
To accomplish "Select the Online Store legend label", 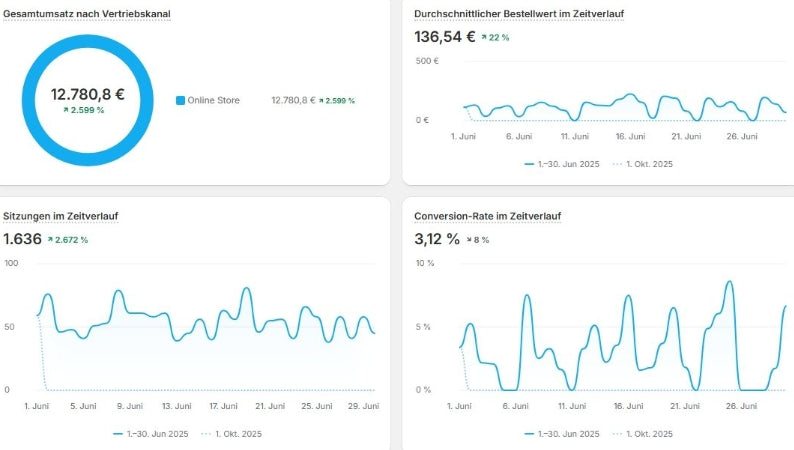I will (213, 101).
